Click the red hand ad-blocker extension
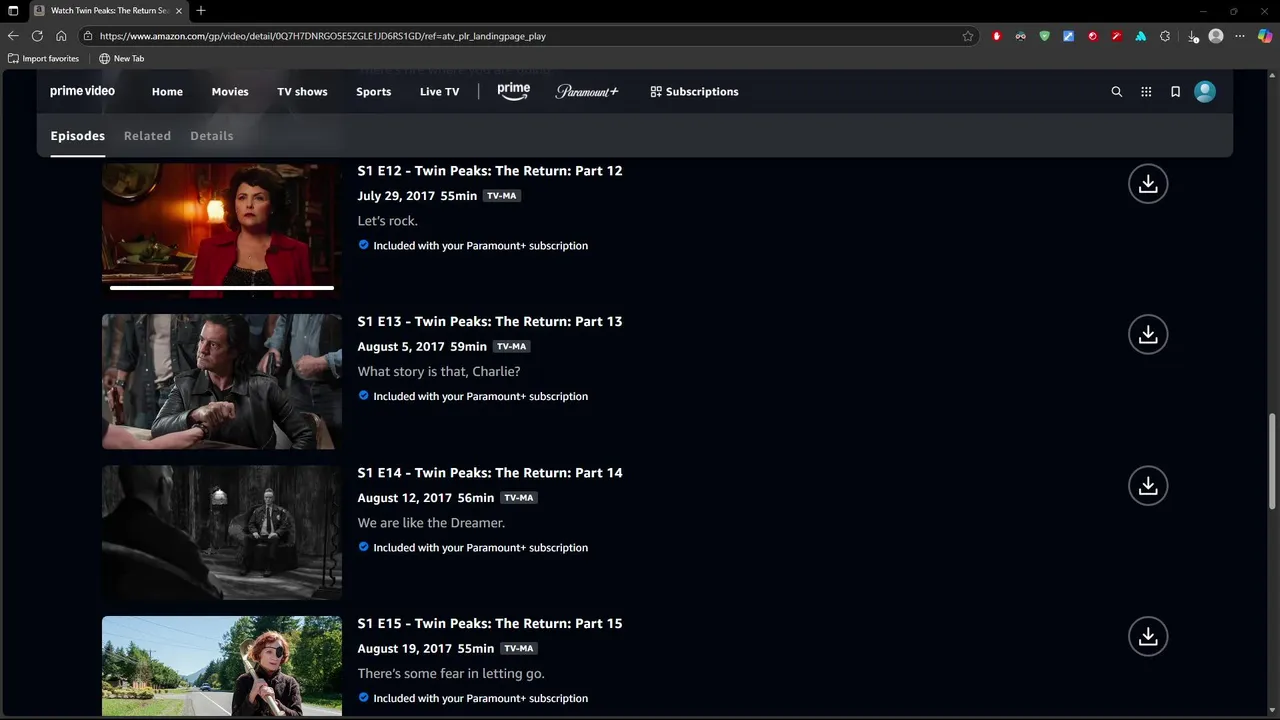This screenshot has width=1280, height=720. 997,36
